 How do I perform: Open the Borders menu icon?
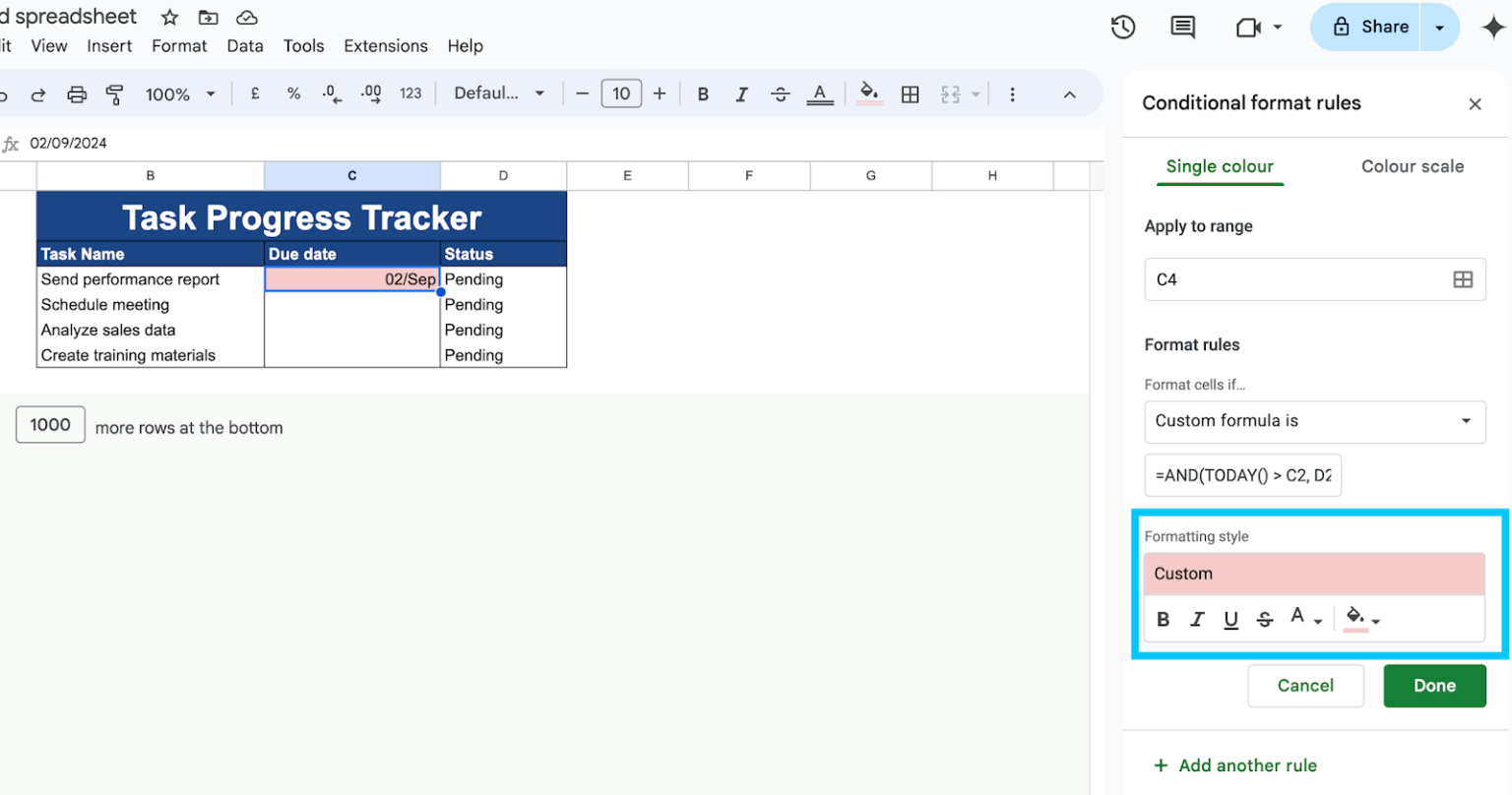[x=911, y=93]
